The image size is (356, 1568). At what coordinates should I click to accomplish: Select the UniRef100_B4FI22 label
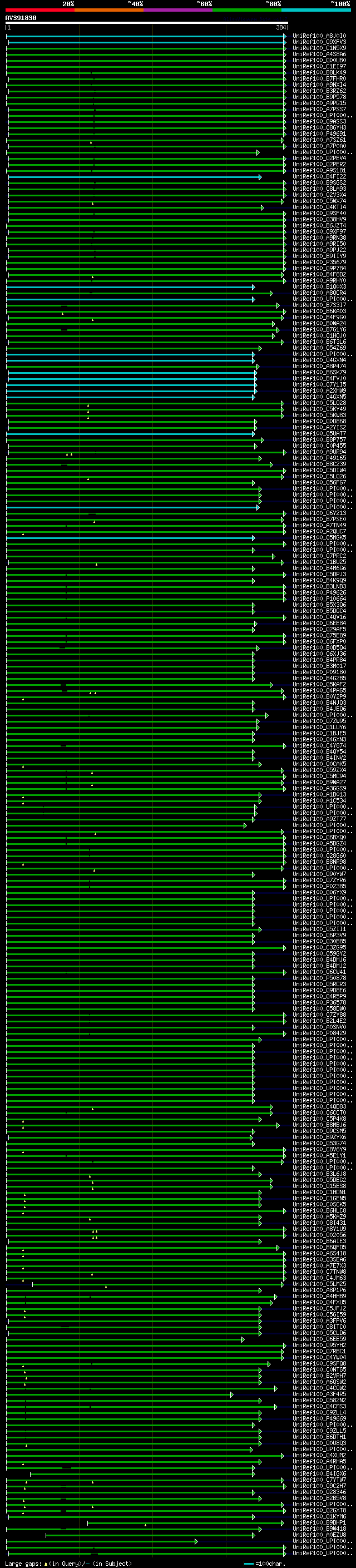pos(319,176)
